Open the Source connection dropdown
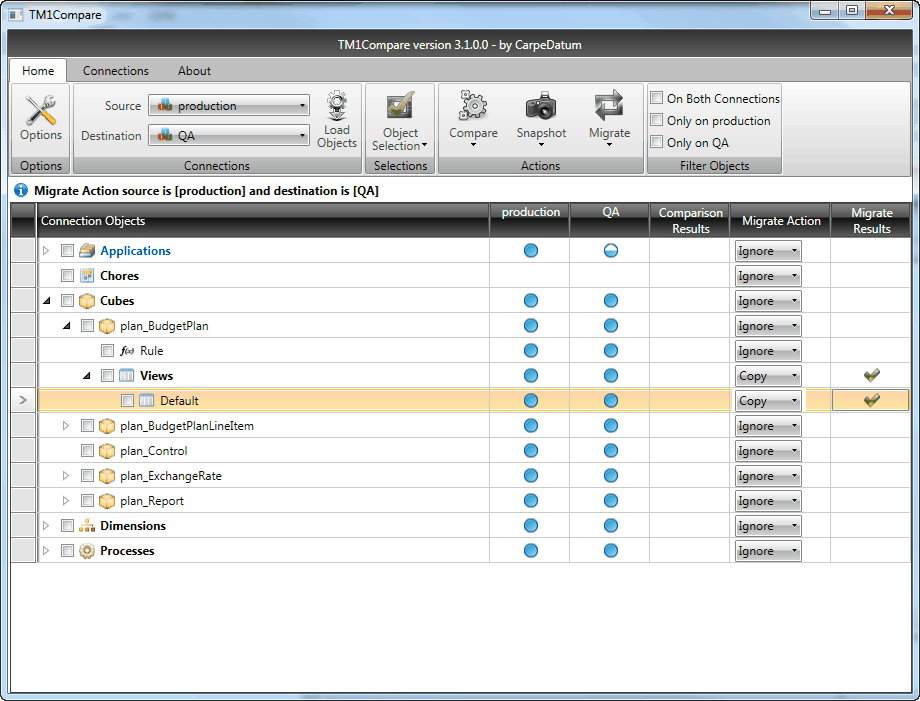This screenshot has width=920, height=701. (x=229, y=106)
